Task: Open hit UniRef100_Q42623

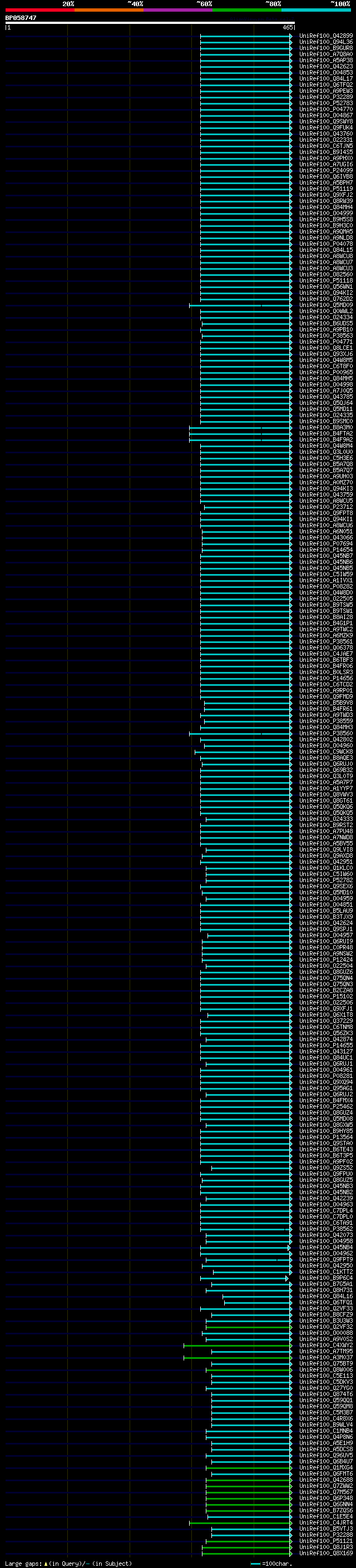Action: pyautogui.click(x=325, y=66)
